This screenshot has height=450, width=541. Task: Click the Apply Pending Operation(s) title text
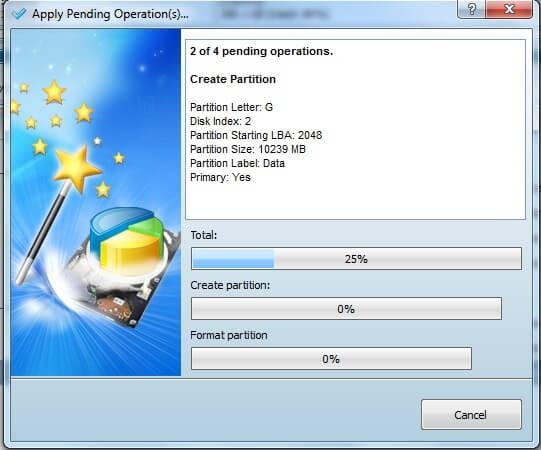(110, 14)
